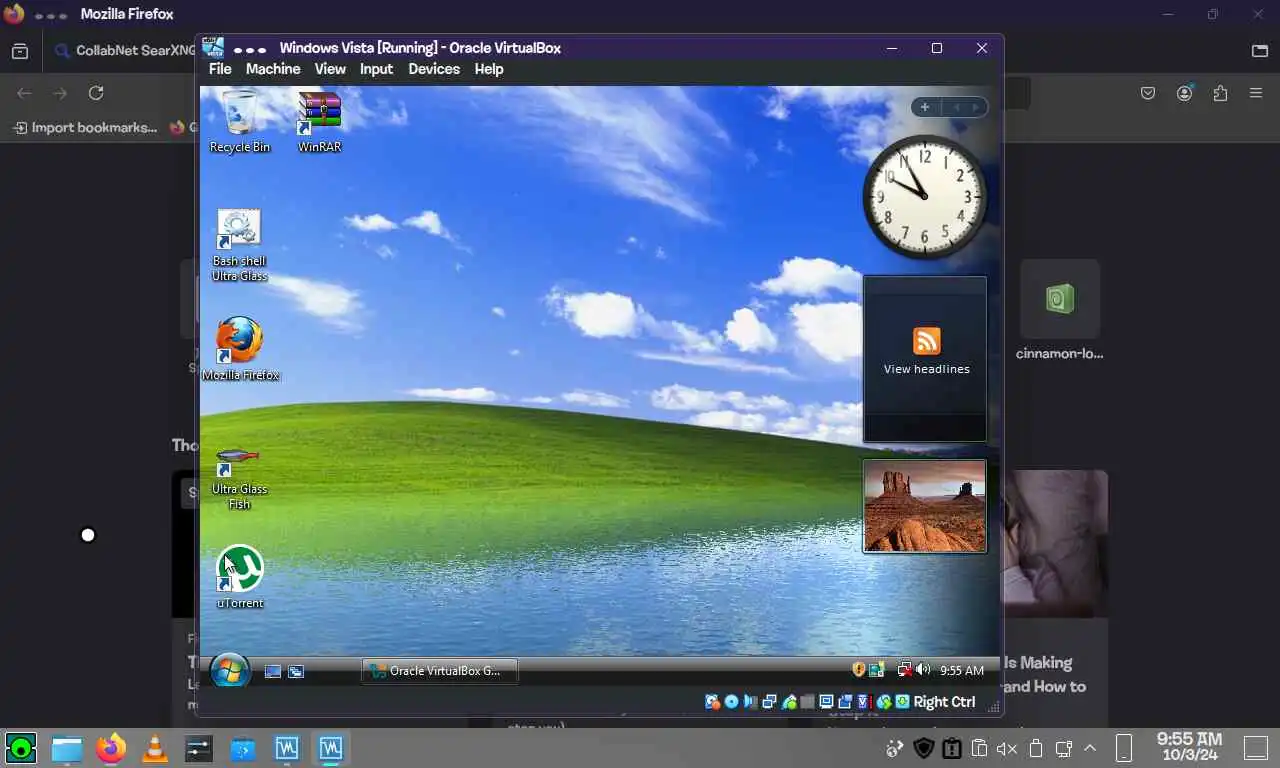Screen dimensions: 1280x768
Task: Open Mozilla Firefox shortcut on Vista desktop
Action: point(240,349)
